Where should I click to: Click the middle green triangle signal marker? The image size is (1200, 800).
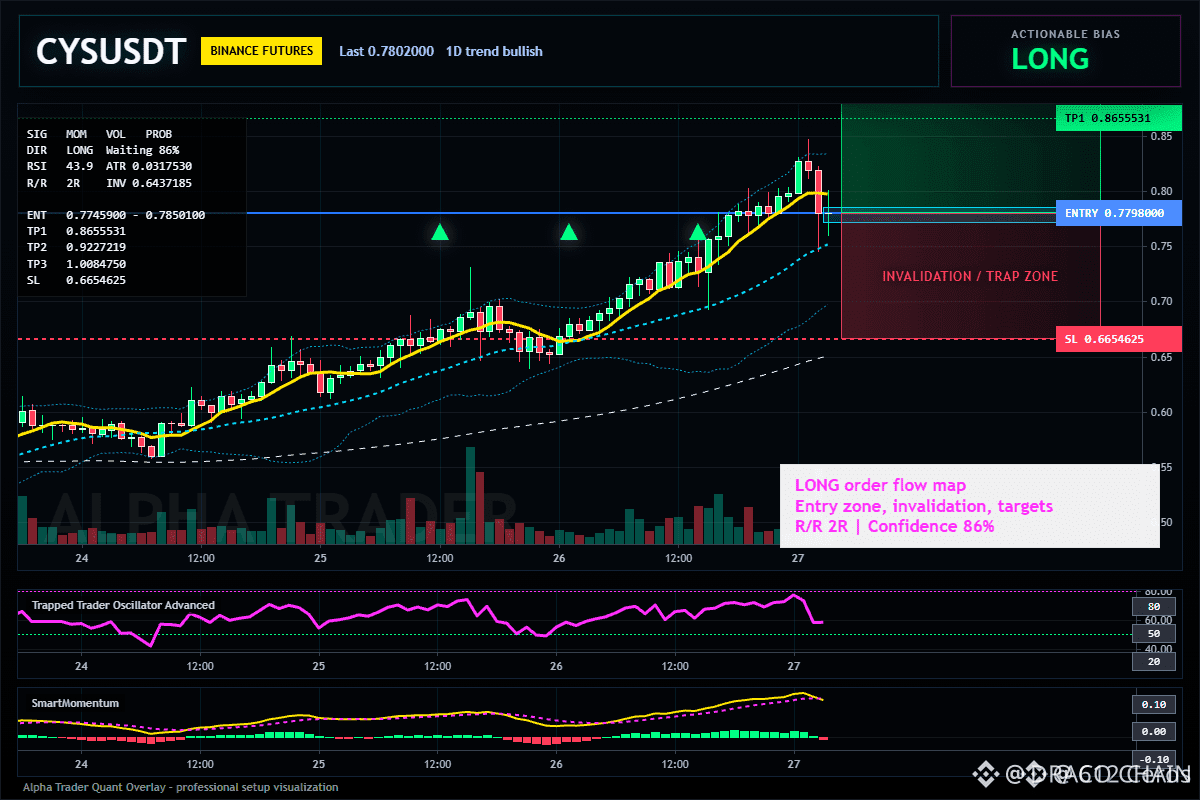click(x=569, y=233)
